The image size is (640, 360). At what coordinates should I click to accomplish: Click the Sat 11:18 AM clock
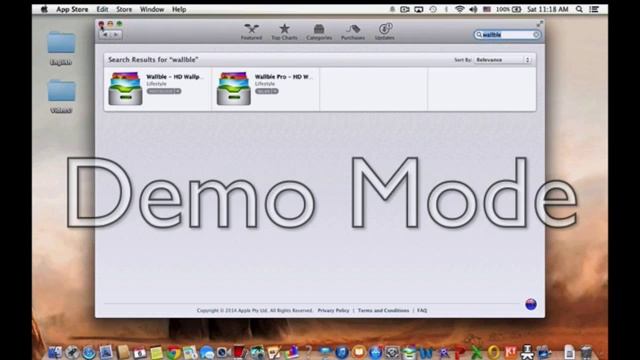(x=547, y=9)
